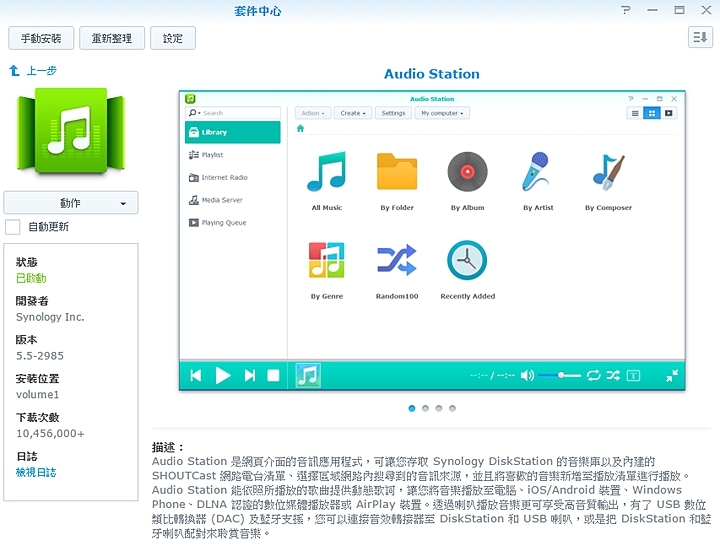This screenshot has height=546, width=720.
Task: Click the volume slider handle
Action: tap(561, 376)
